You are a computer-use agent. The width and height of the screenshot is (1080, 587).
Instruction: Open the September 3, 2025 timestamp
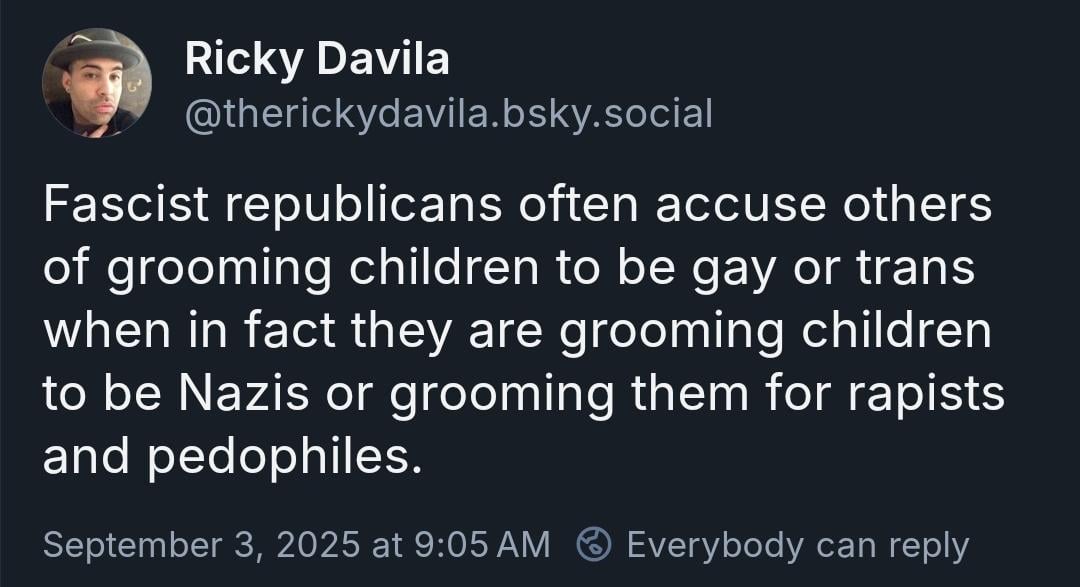pos(297,544)
